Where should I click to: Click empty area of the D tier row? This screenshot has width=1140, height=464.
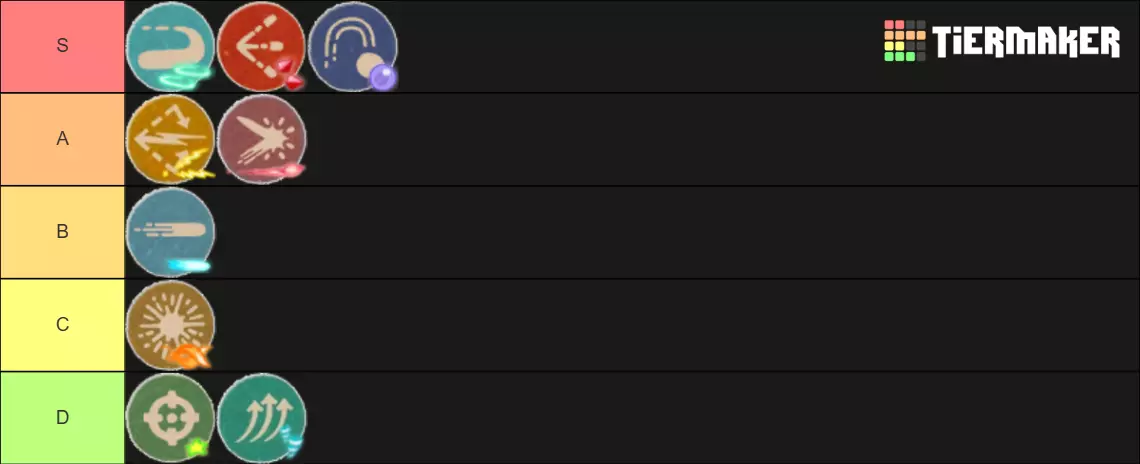pyautogui.click(x=700, y=418)
